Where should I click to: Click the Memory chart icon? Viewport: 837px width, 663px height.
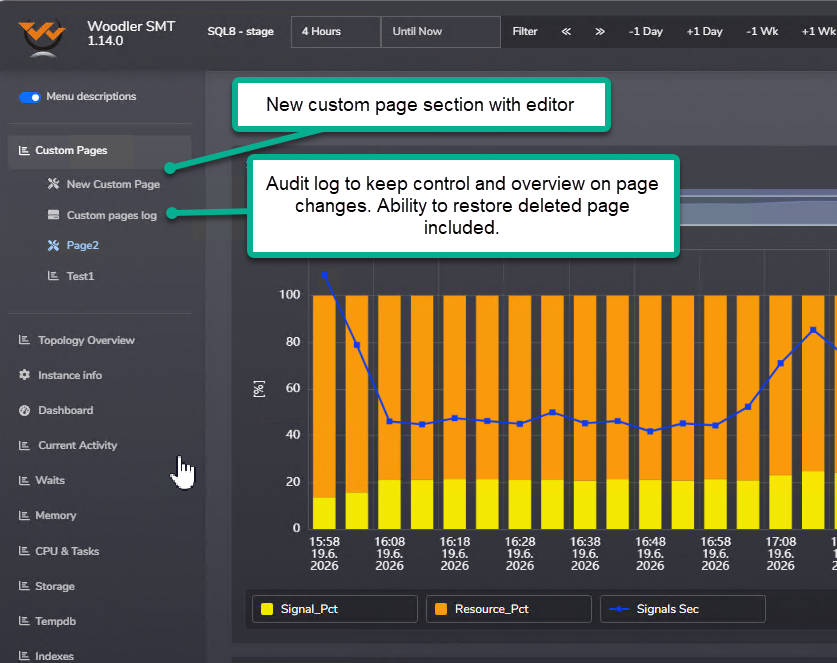coord(24,516)
